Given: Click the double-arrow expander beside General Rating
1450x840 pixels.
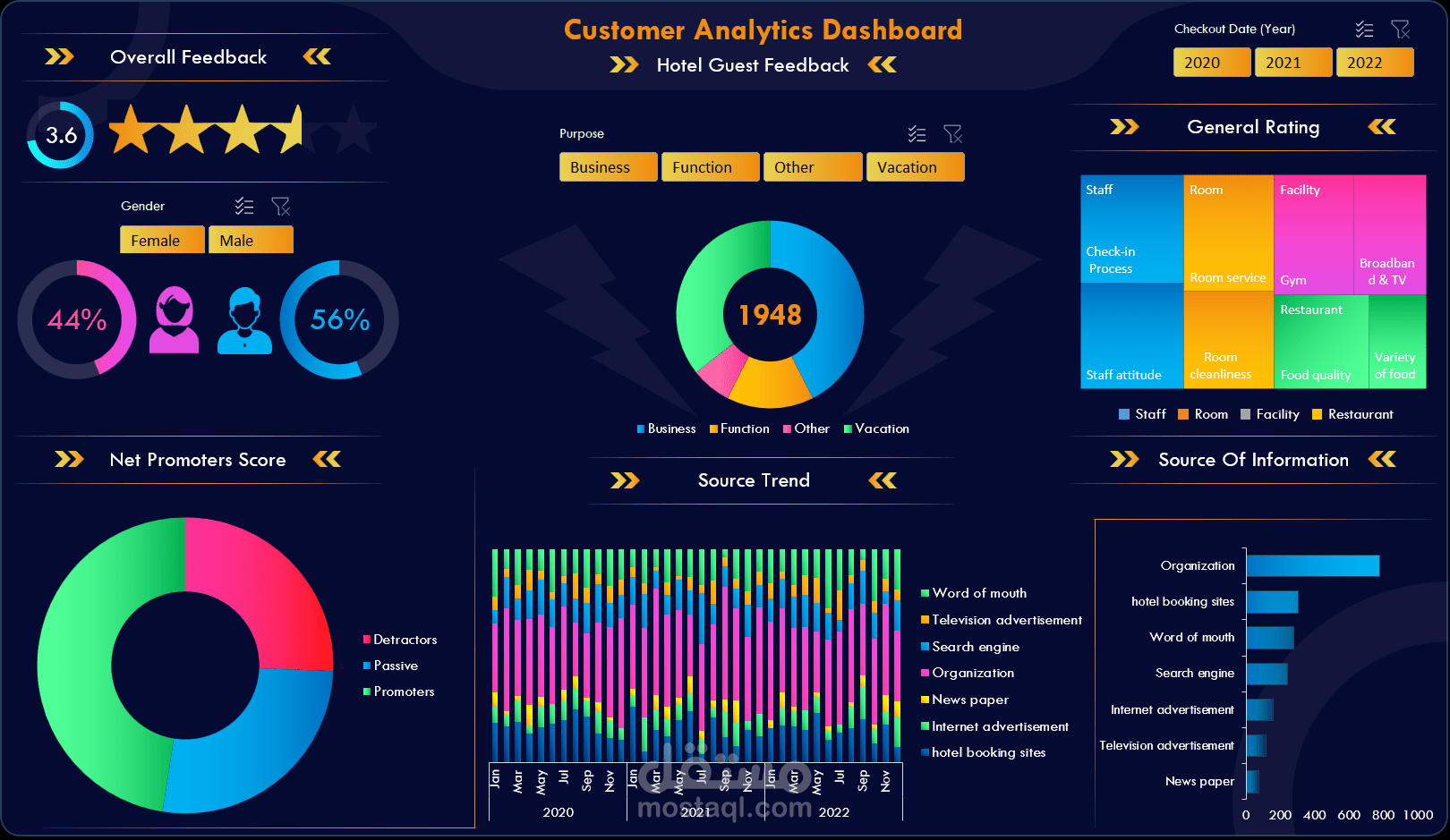Looking at the screenshot, I should click(x=1124, y=126).
